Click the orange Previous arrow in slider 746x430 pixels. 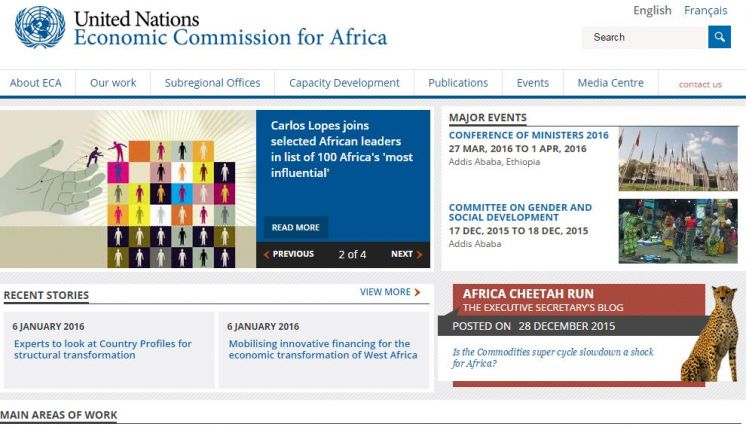pos(266,254)
